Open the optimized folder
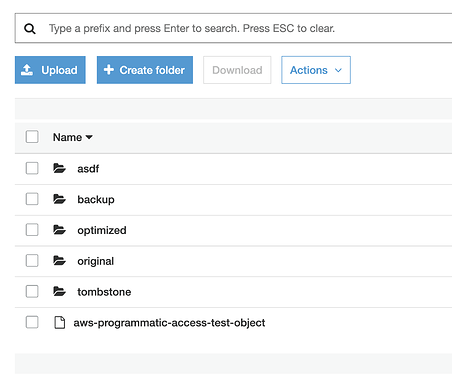This screenshot has height=375, width=452. coord(102,230)
